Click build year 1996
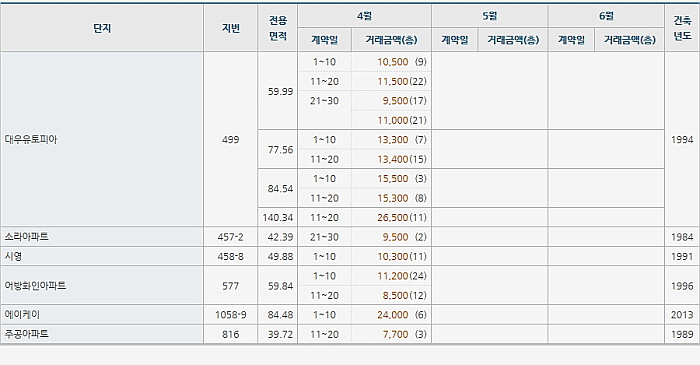Viewport: 700px width, 365px height. [682, 286]
